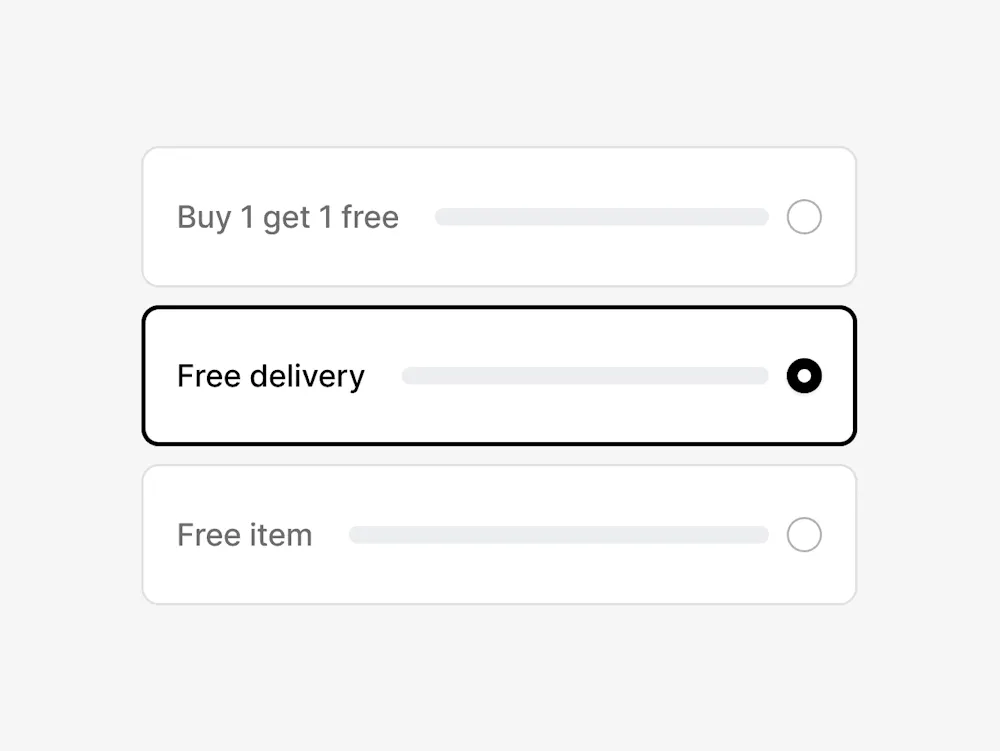Enable the empty radio circle in the top card
The width and height of the screenshot is (1000, 751).
pos(804,217)
